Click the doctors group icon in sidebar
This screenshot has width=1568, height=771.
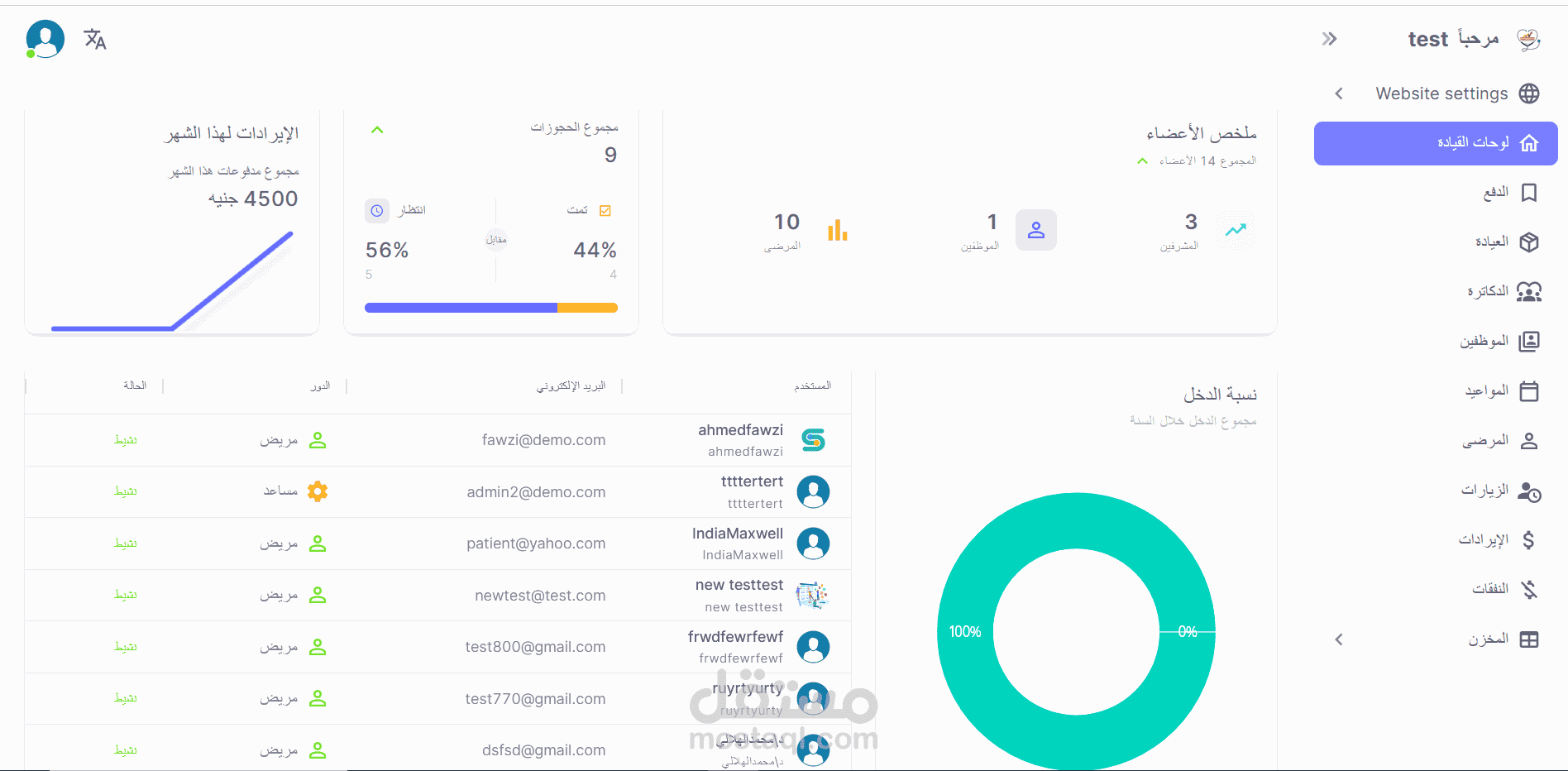click(1529, 292)
